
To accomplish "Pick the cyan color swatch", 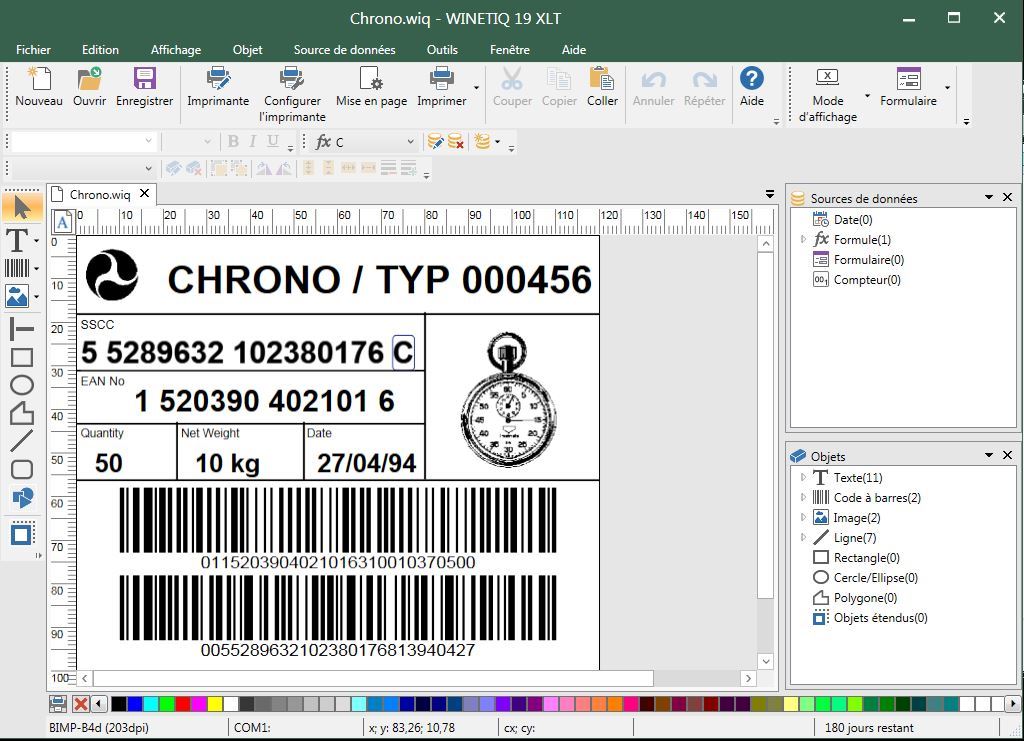I will (x=152, y=704).
